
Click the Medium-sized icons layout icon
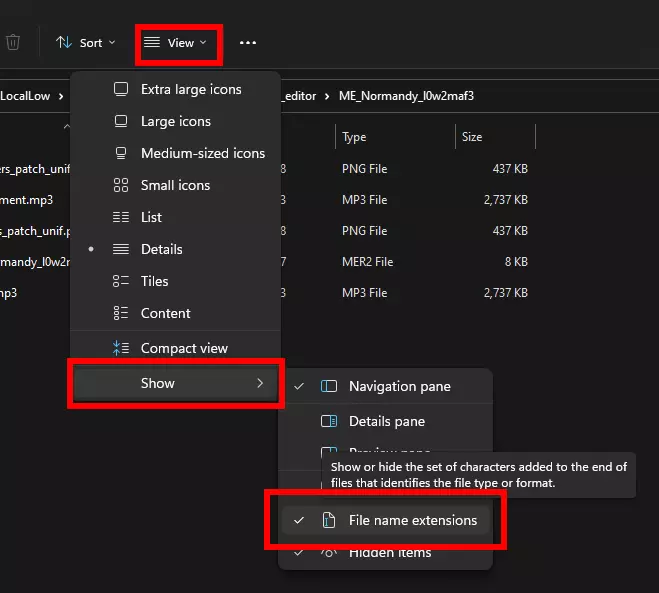[121, 153]
